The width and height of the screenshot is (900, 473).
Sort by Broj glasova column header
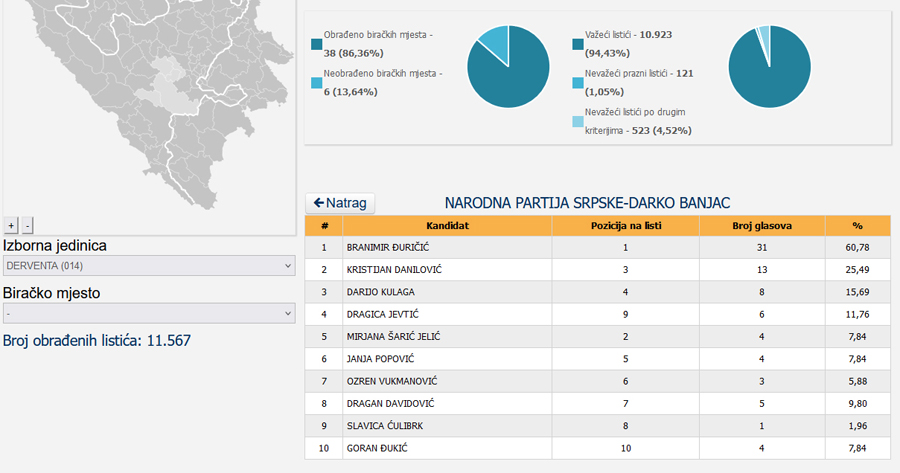(761, 226)
